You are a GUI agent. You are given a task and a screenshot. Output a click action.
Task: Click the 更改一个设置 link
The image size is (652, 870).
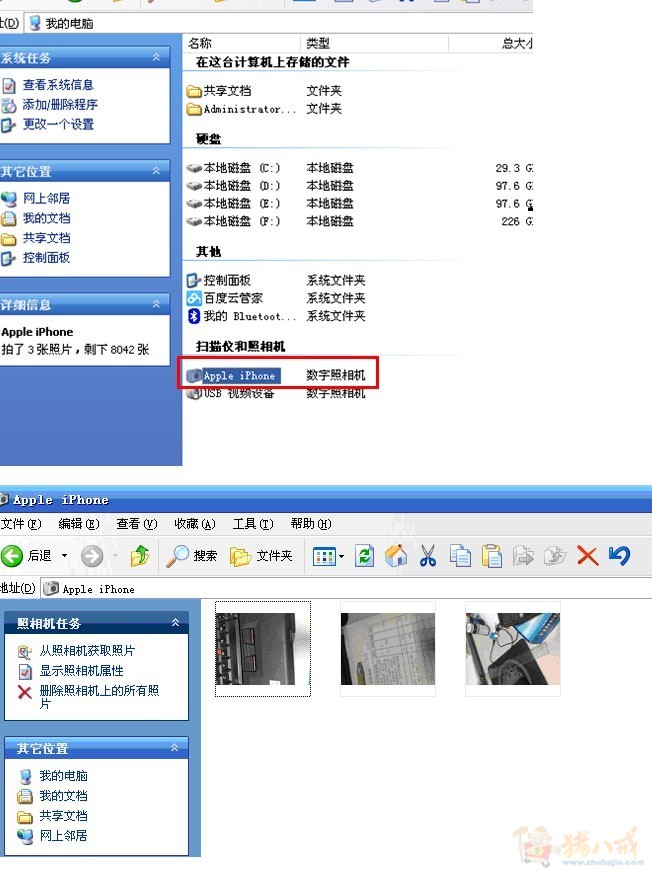pos(58,124)
